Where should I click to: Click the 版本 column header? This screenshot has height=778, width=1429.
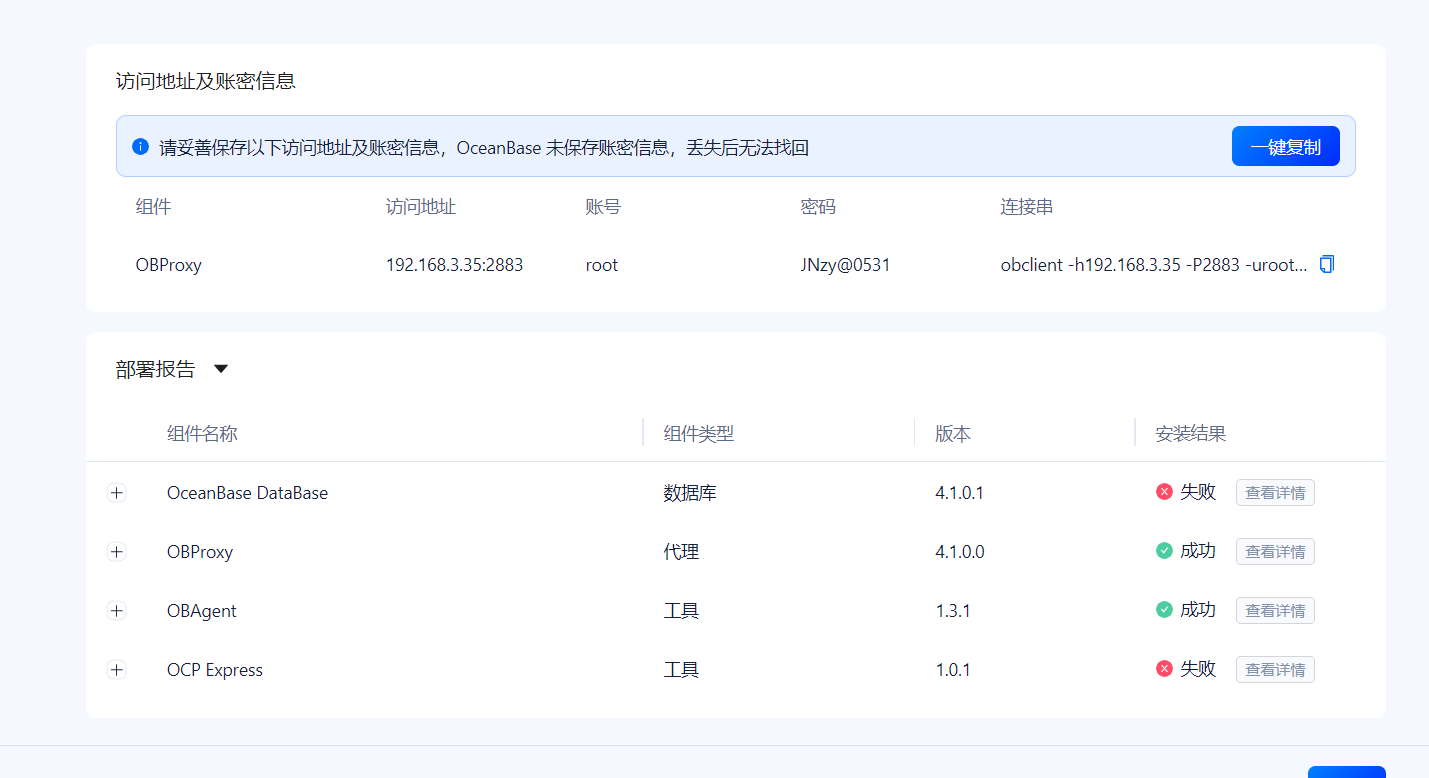point(953,434)
